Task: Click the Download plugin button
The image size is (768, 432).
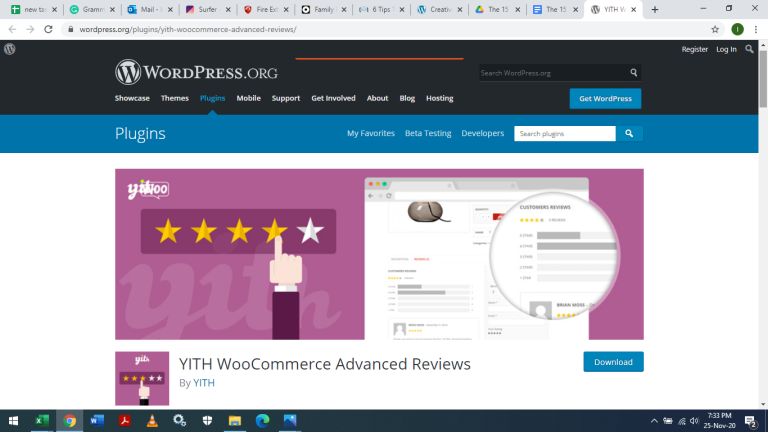Action: pos(613,361)
